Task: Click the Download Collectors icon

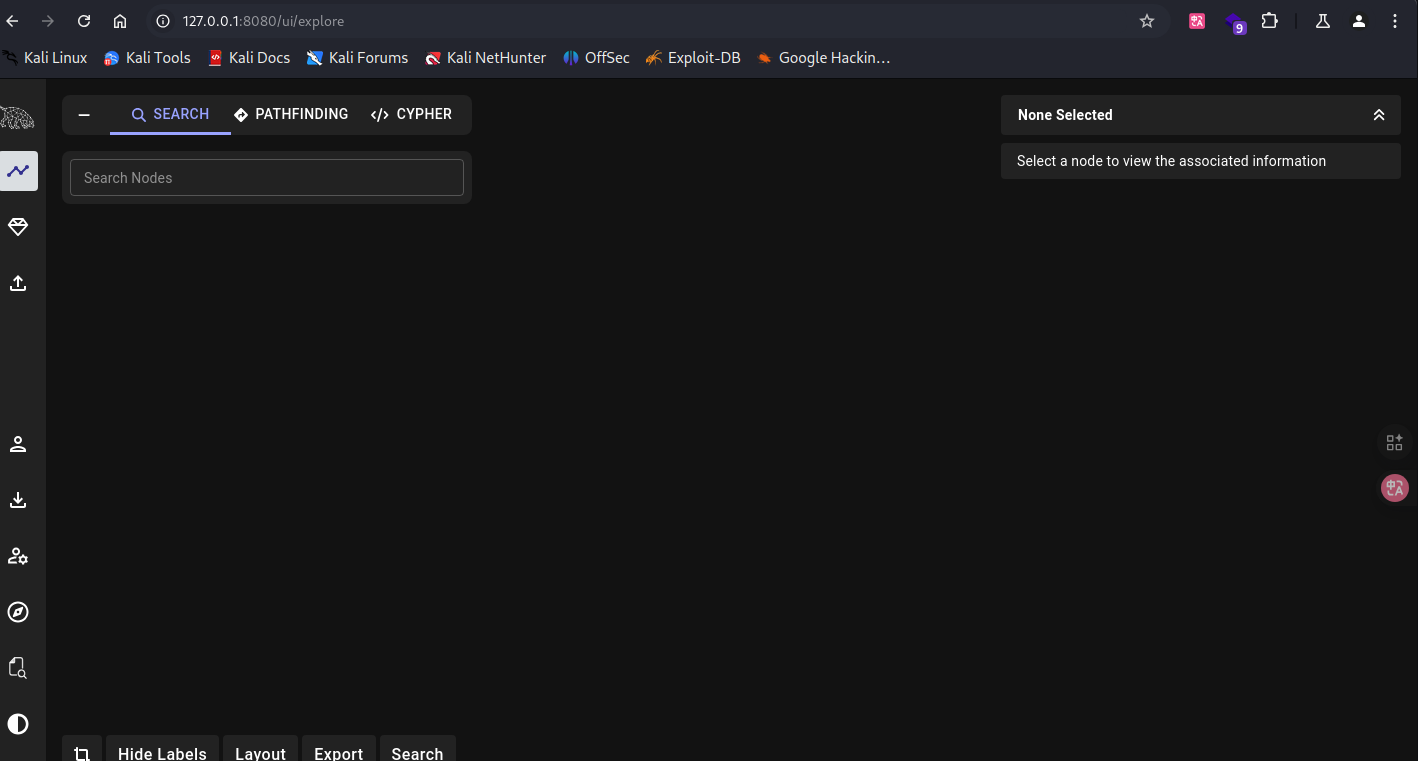Action: click(x=18, y=500)
